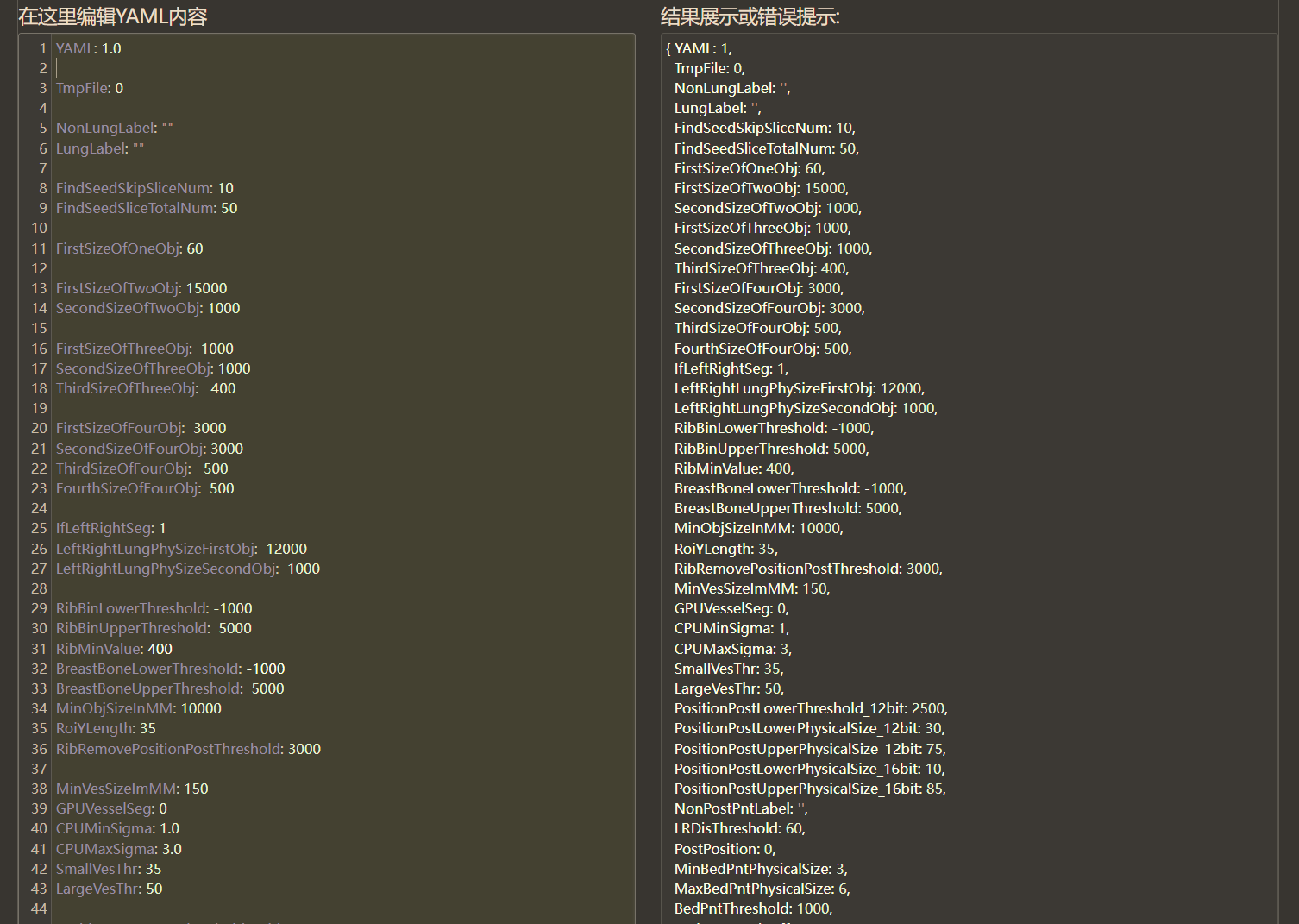Screen dimensions: 1299x924
Task: Click FirstSizeOfOneObj line in the YAML editor
Action: (129, 248)
